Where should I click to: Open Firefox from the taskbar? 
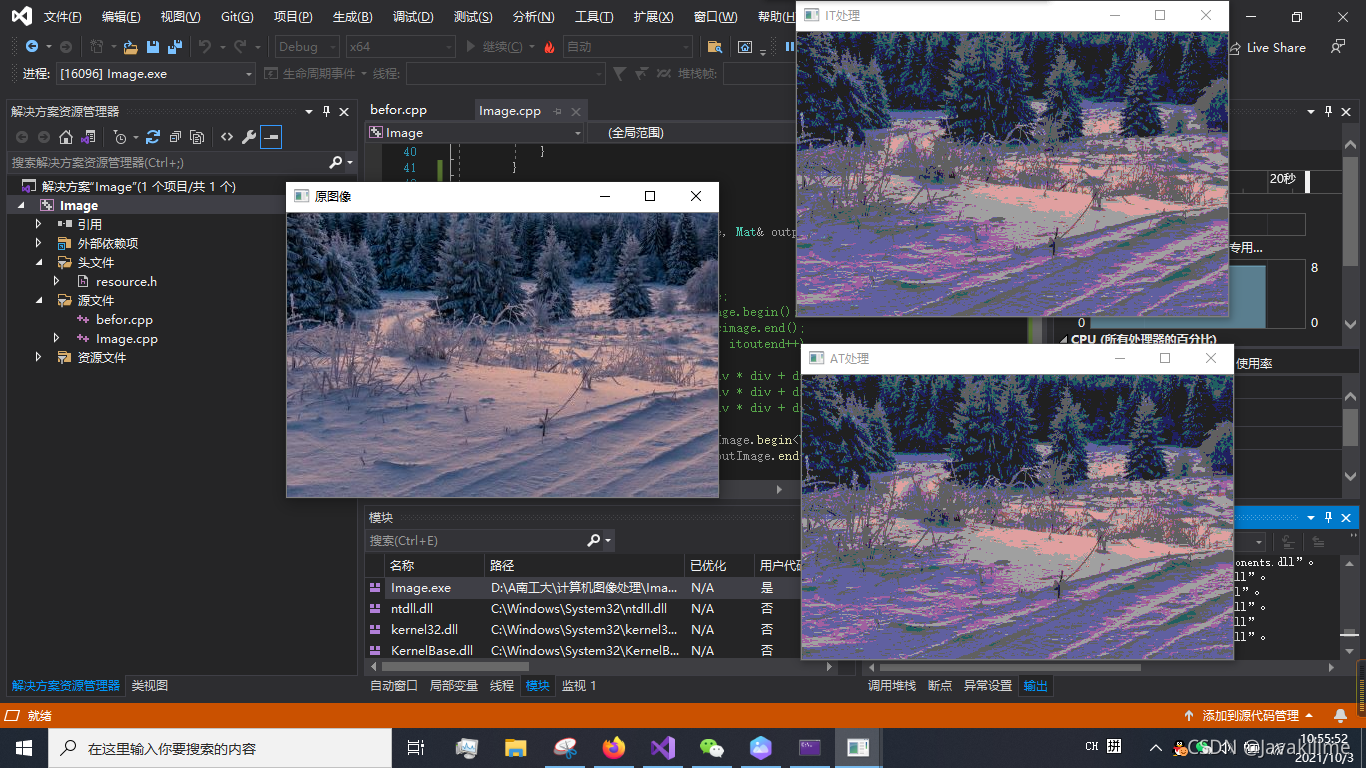tap(613, 748)
